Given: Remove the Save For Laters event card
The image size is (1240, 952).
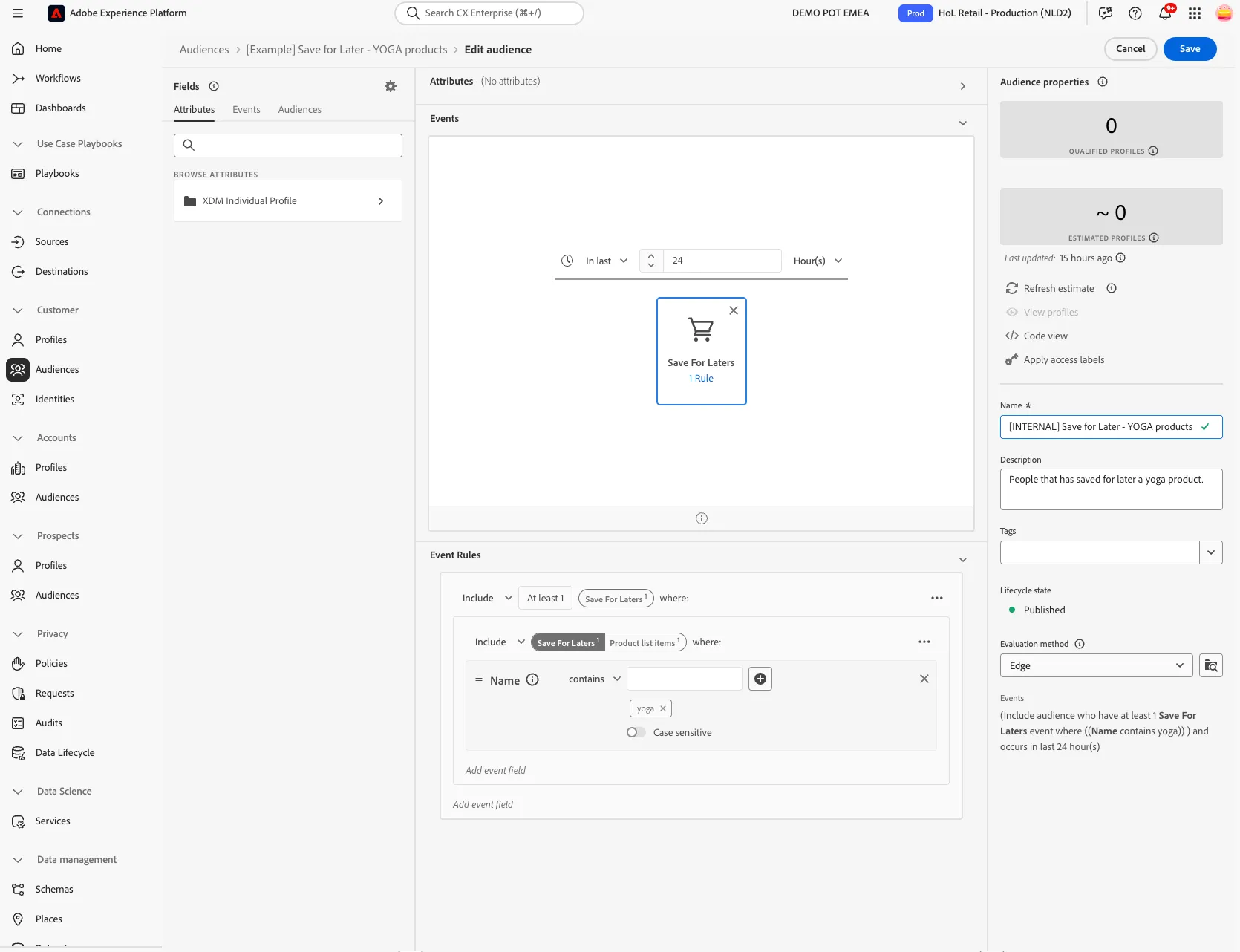Looking at the screenshot, I should (734, 310).
